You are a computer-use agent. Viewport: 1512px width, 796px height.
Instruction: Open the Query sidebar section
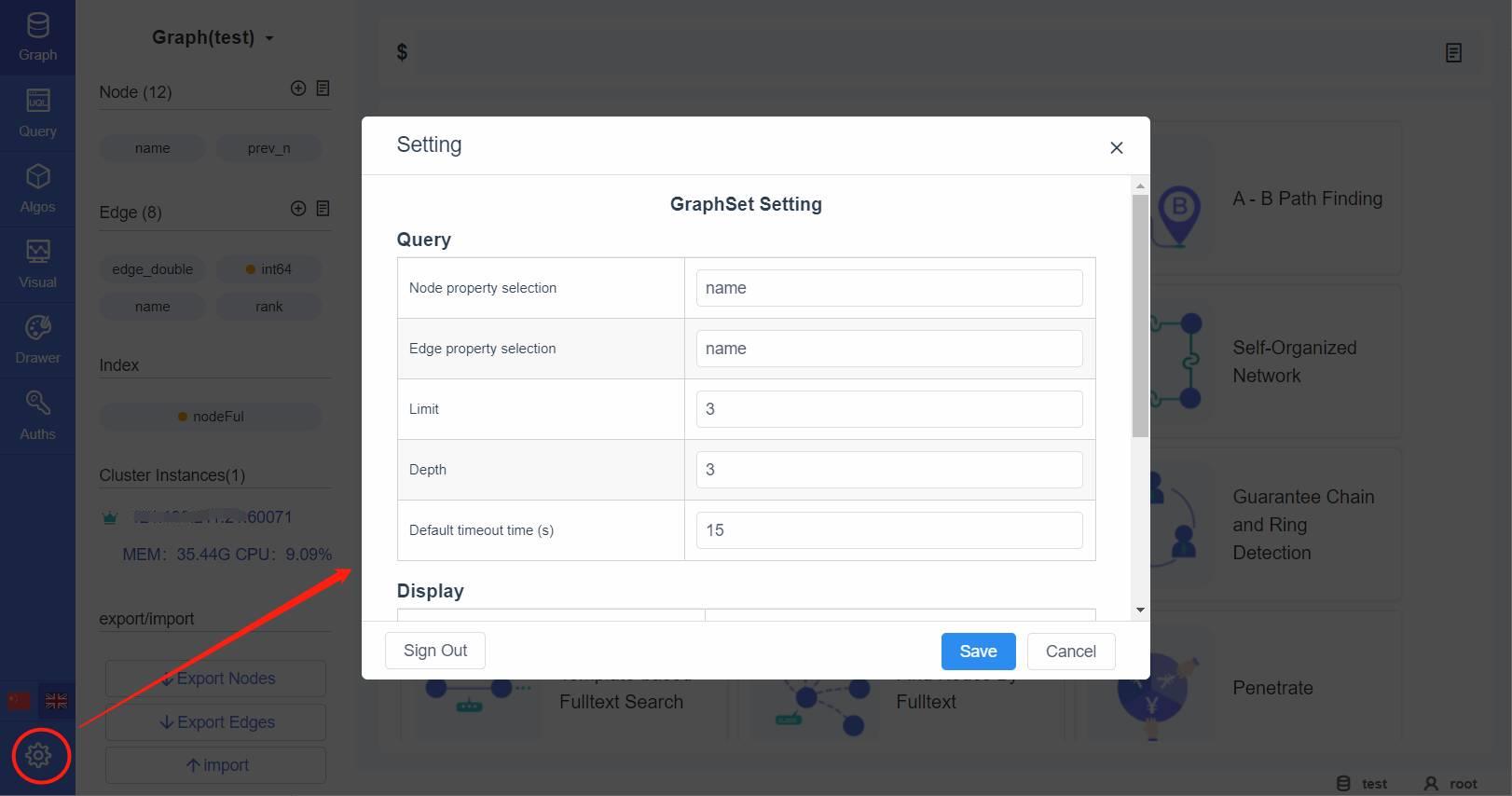[x=37, y=113]
